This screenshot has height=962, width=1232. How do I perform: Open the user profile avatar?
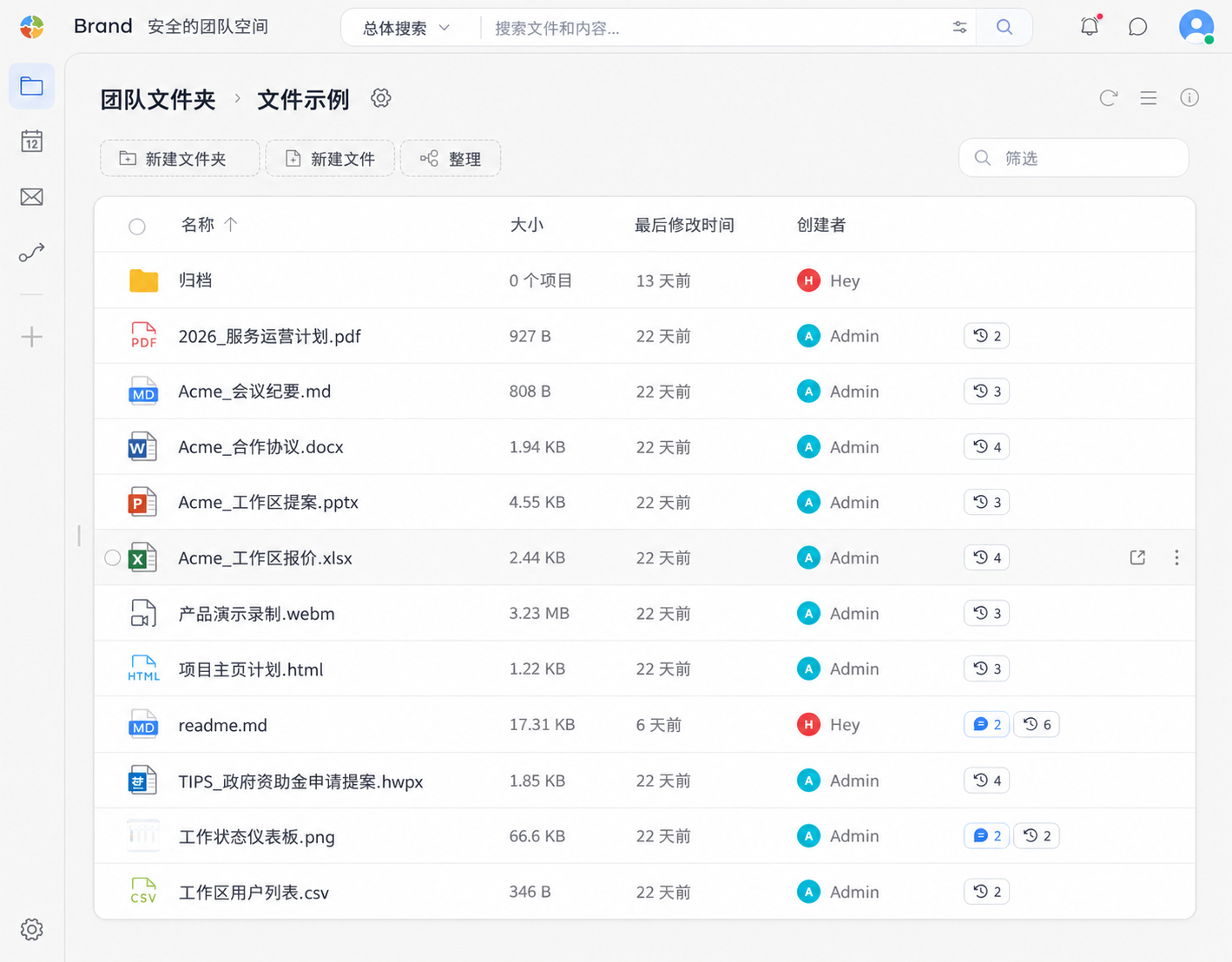[1196, 27]
